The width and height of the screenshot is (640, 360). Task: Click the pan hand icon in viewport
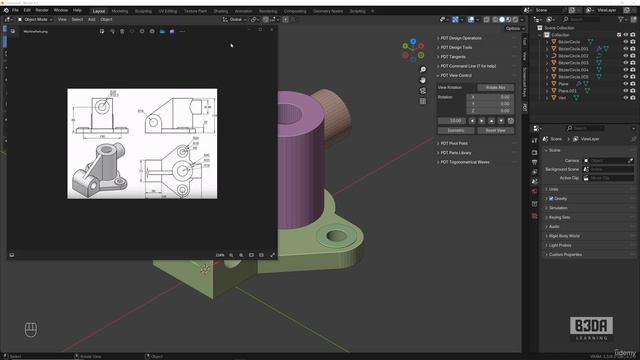[x=423, y=80]
